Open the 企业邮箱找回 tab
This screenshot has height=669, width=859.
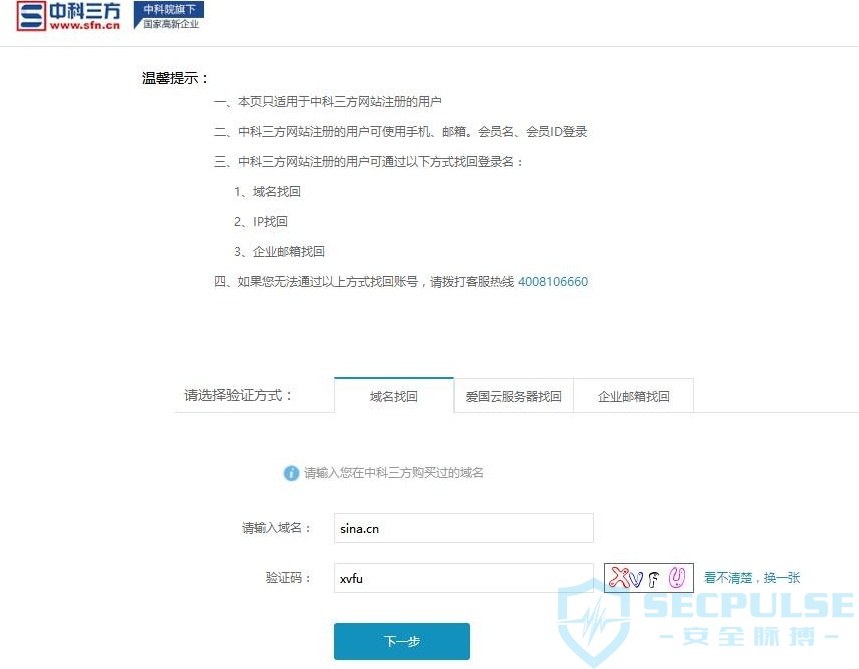tap(633, 396)
